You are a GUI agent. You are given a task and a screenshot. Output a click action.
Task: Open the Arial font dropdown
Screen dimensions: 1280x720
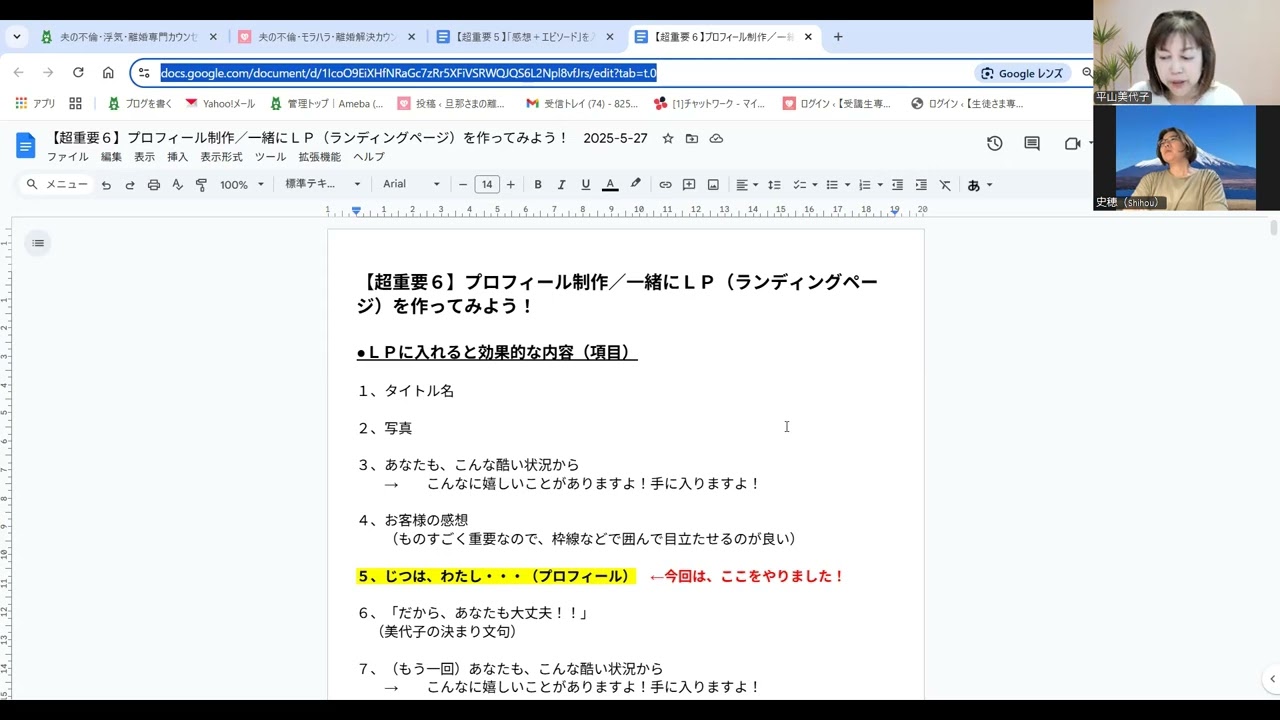411,185
